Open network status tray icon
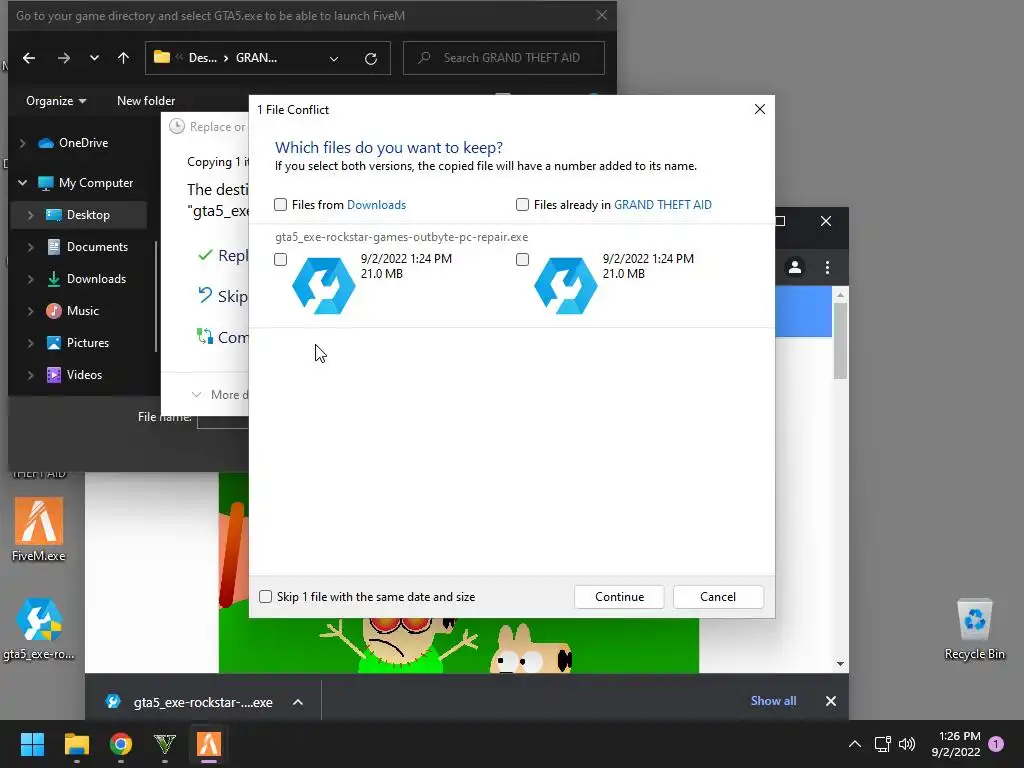1024x768 pixels. point(883,744)
